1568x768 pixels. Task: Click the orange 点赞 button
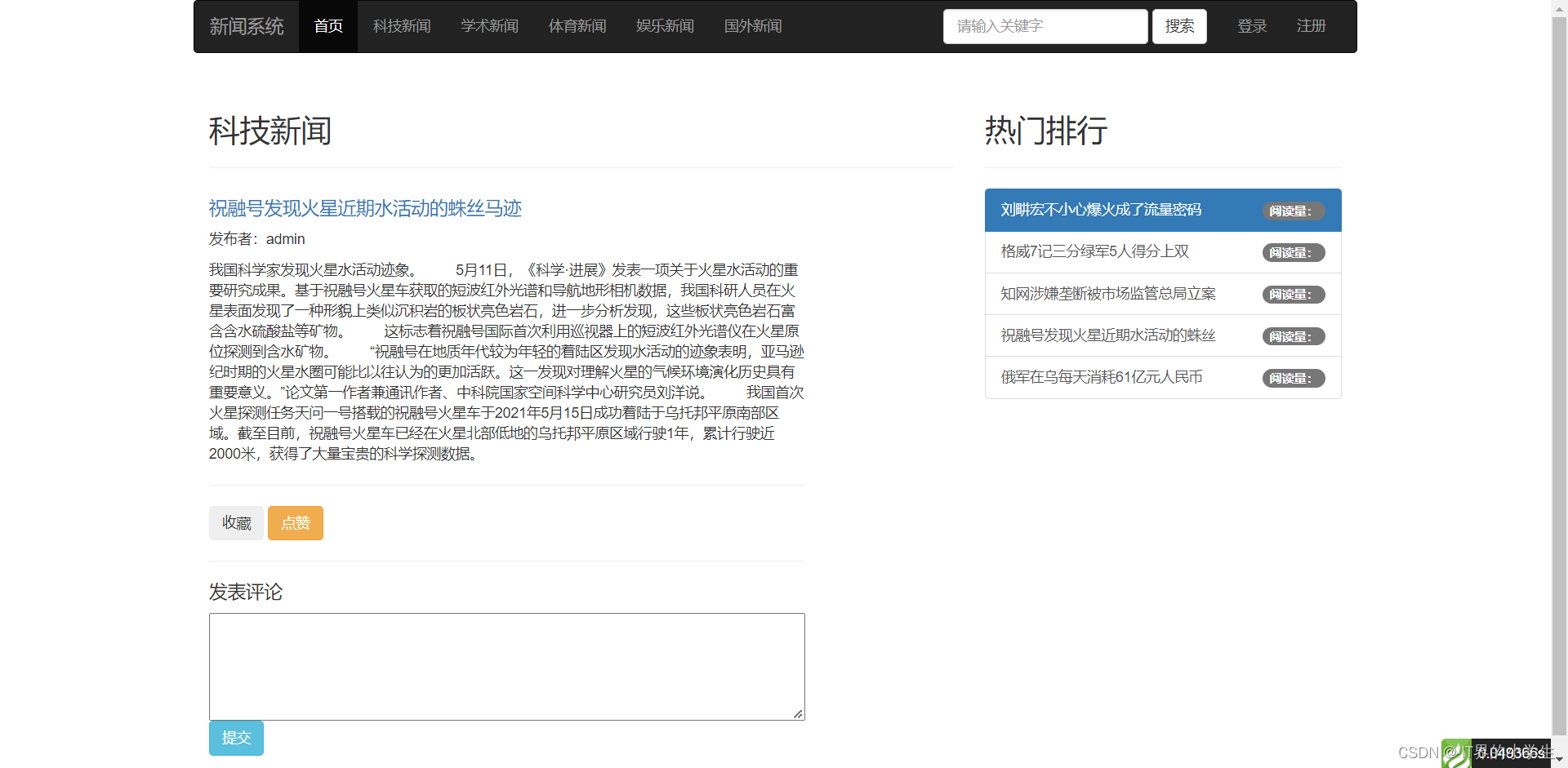click(x=296, y=523)
